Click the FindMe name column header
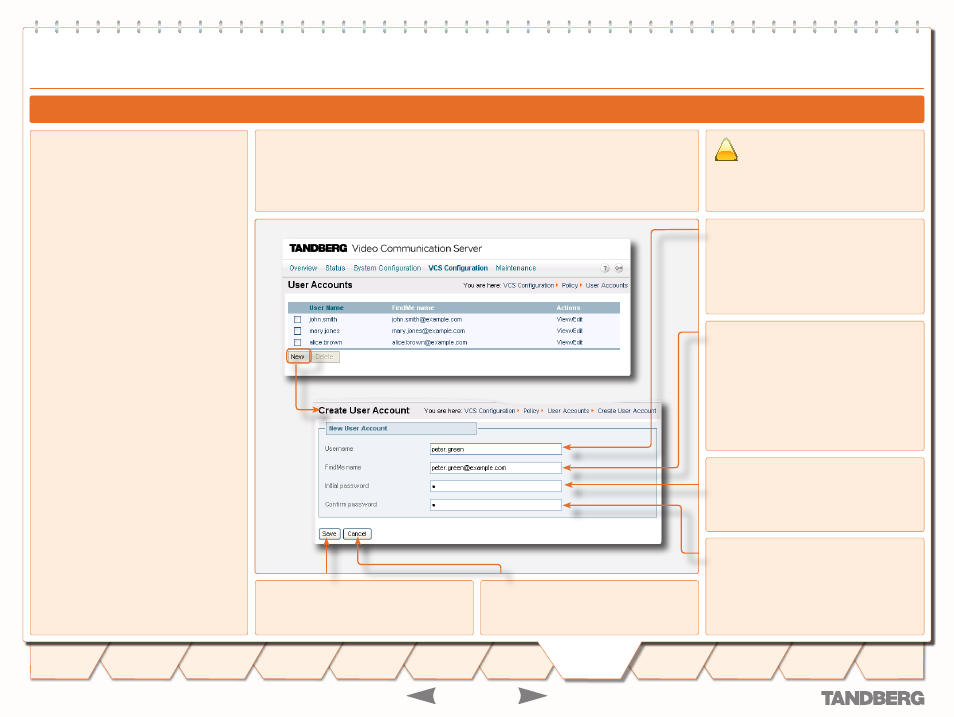 pos(413,308)
